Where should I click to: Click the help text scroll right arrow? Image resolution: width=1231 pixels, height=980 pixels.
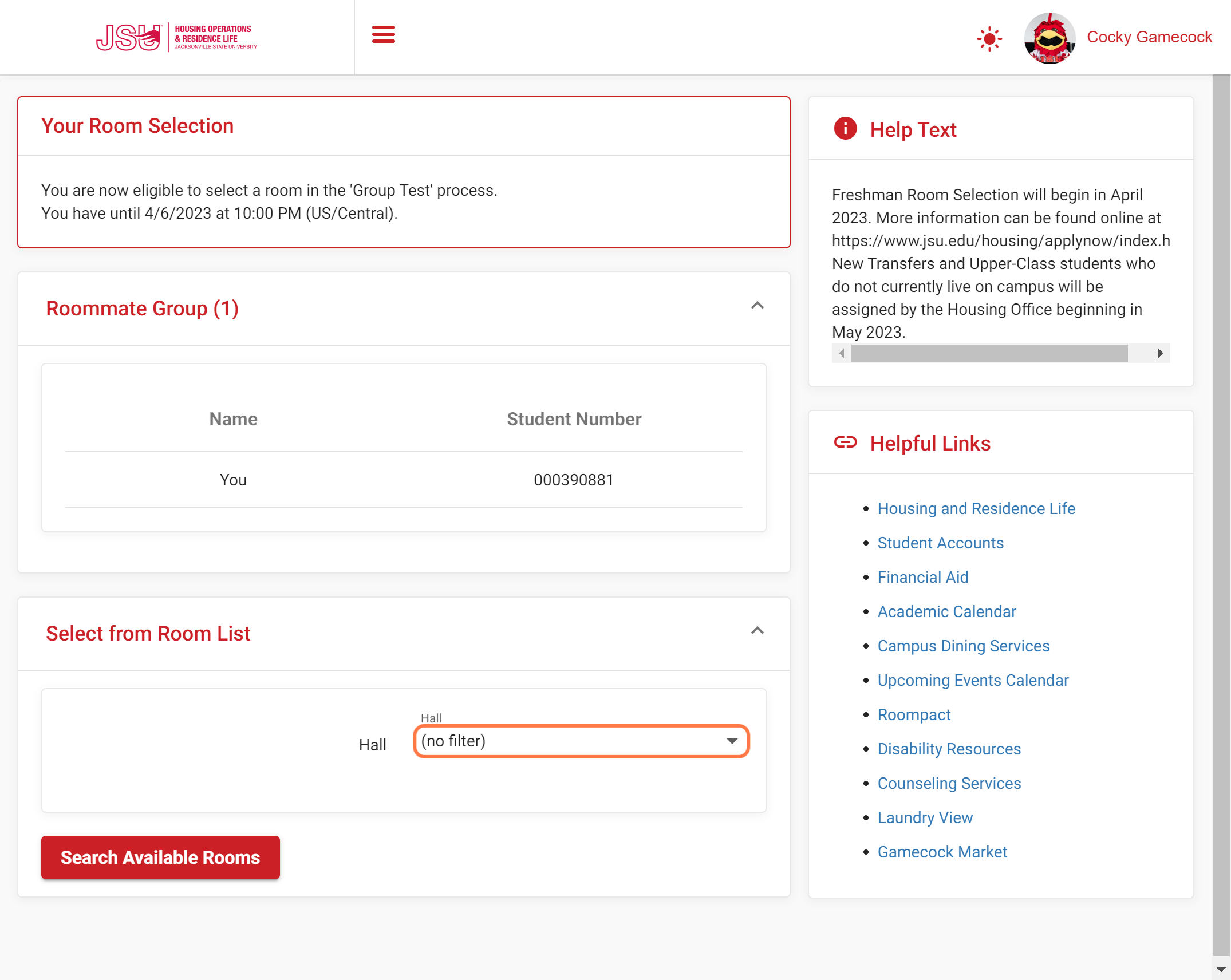click(x=1160, y=353)
